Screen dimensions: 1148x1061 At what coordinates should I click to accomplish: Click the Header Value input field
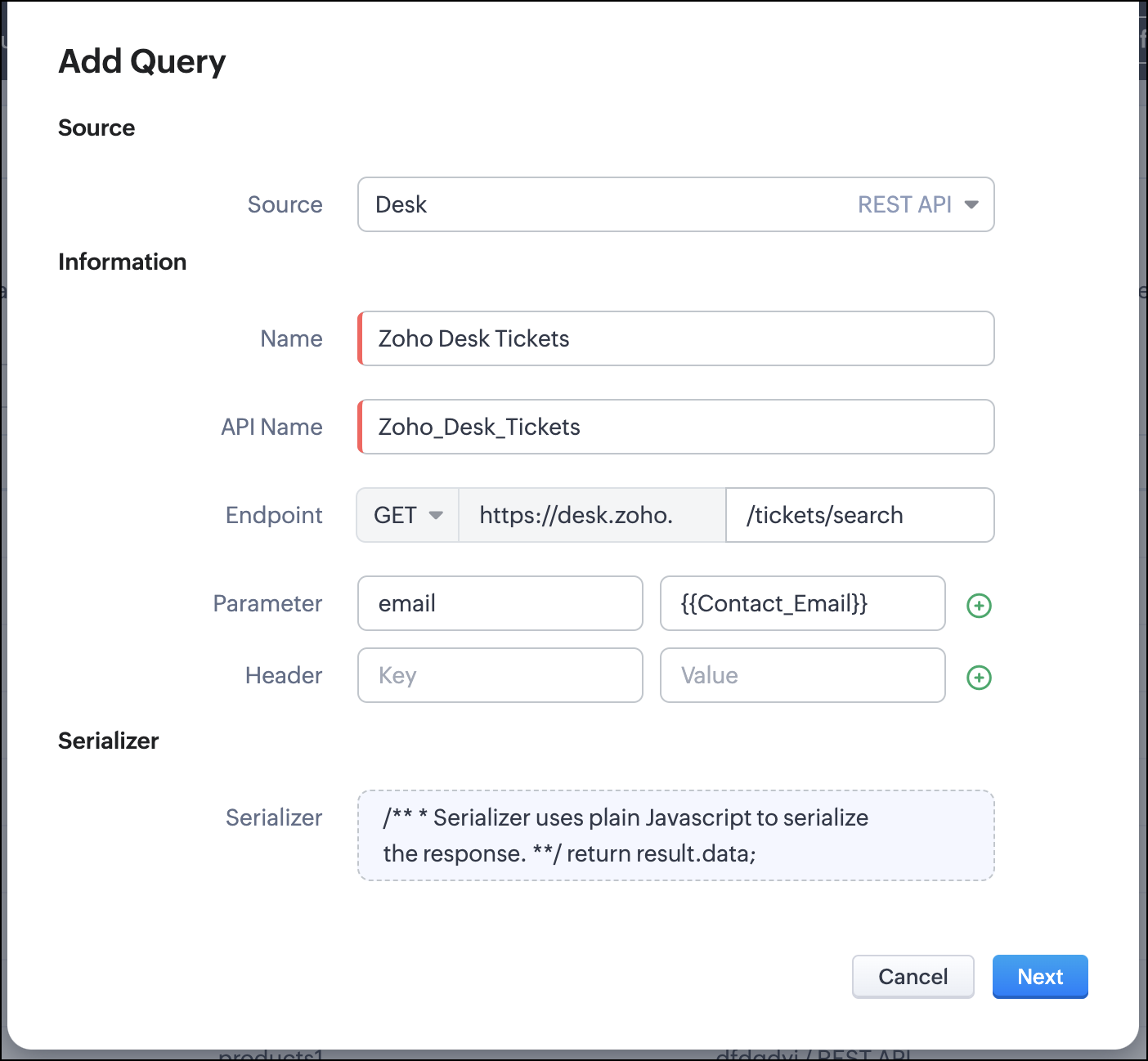tap(803, 675)
